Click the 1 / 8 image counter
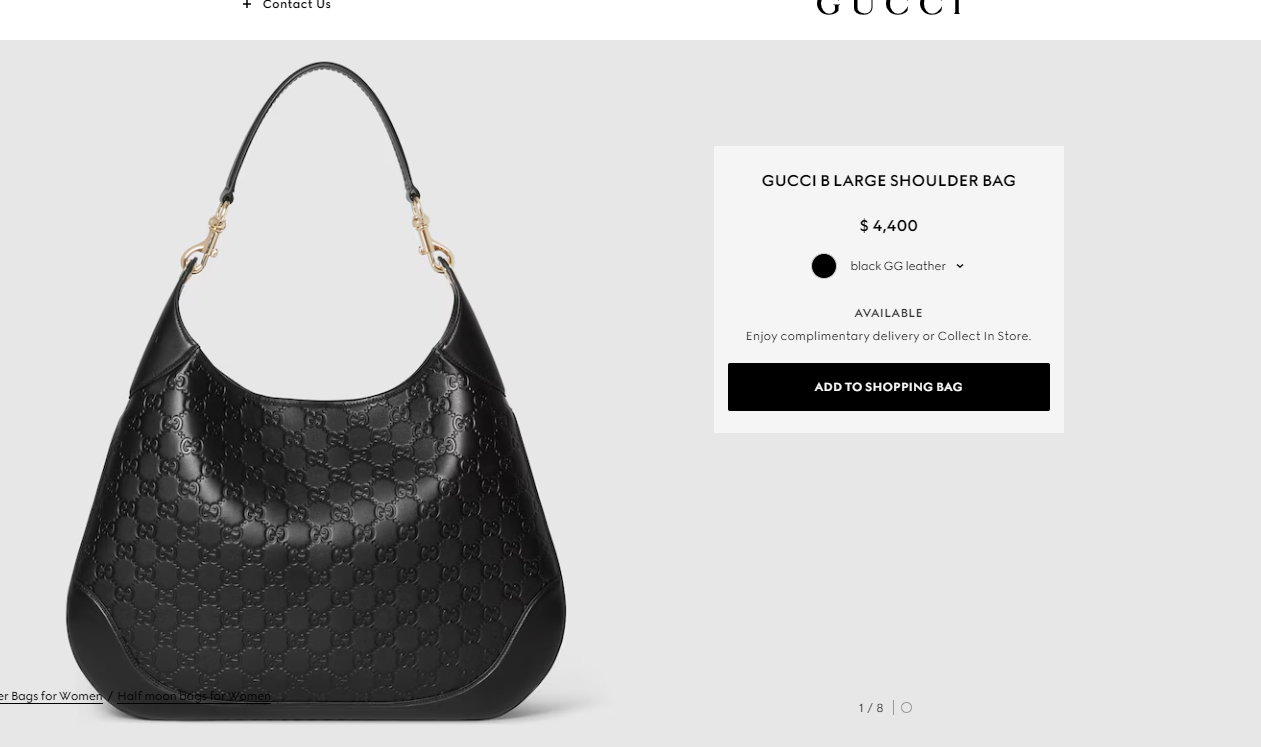Screen dimensions: 1261x747 click(871, 708)
